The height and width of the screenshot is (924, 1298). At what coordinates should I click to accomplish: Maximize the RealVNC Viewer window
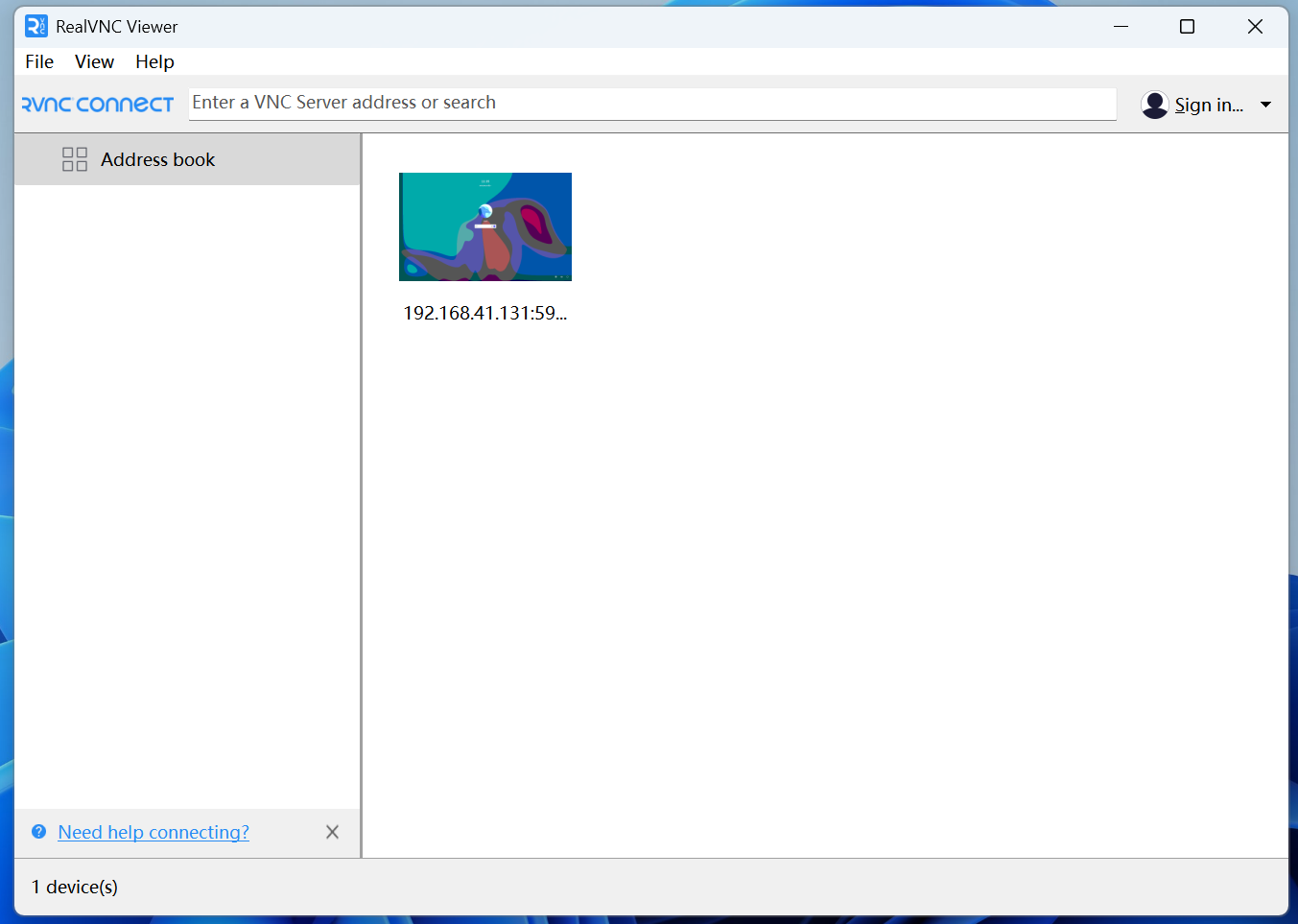point(1187,26)
